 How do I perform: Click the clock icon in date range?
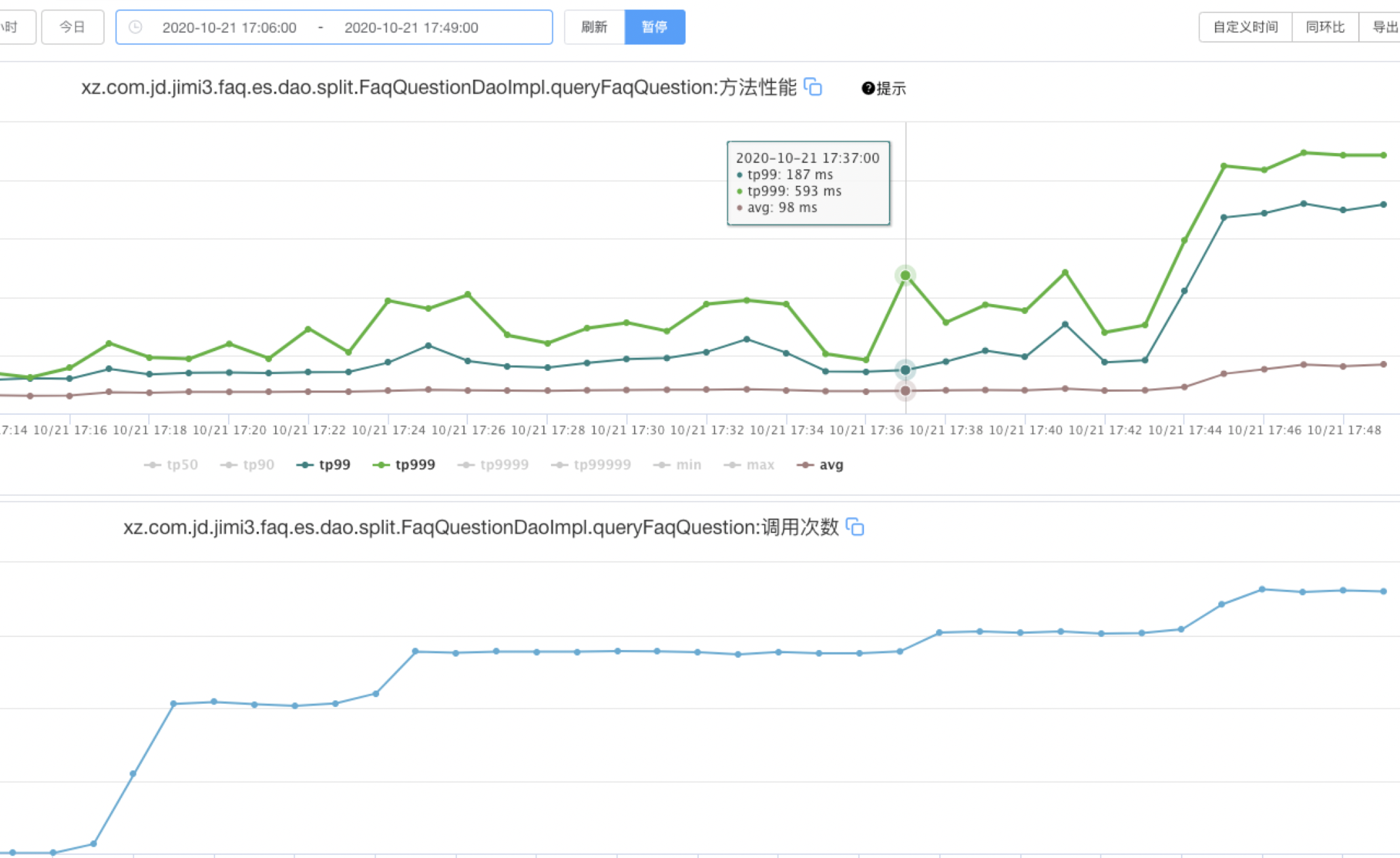135,27
